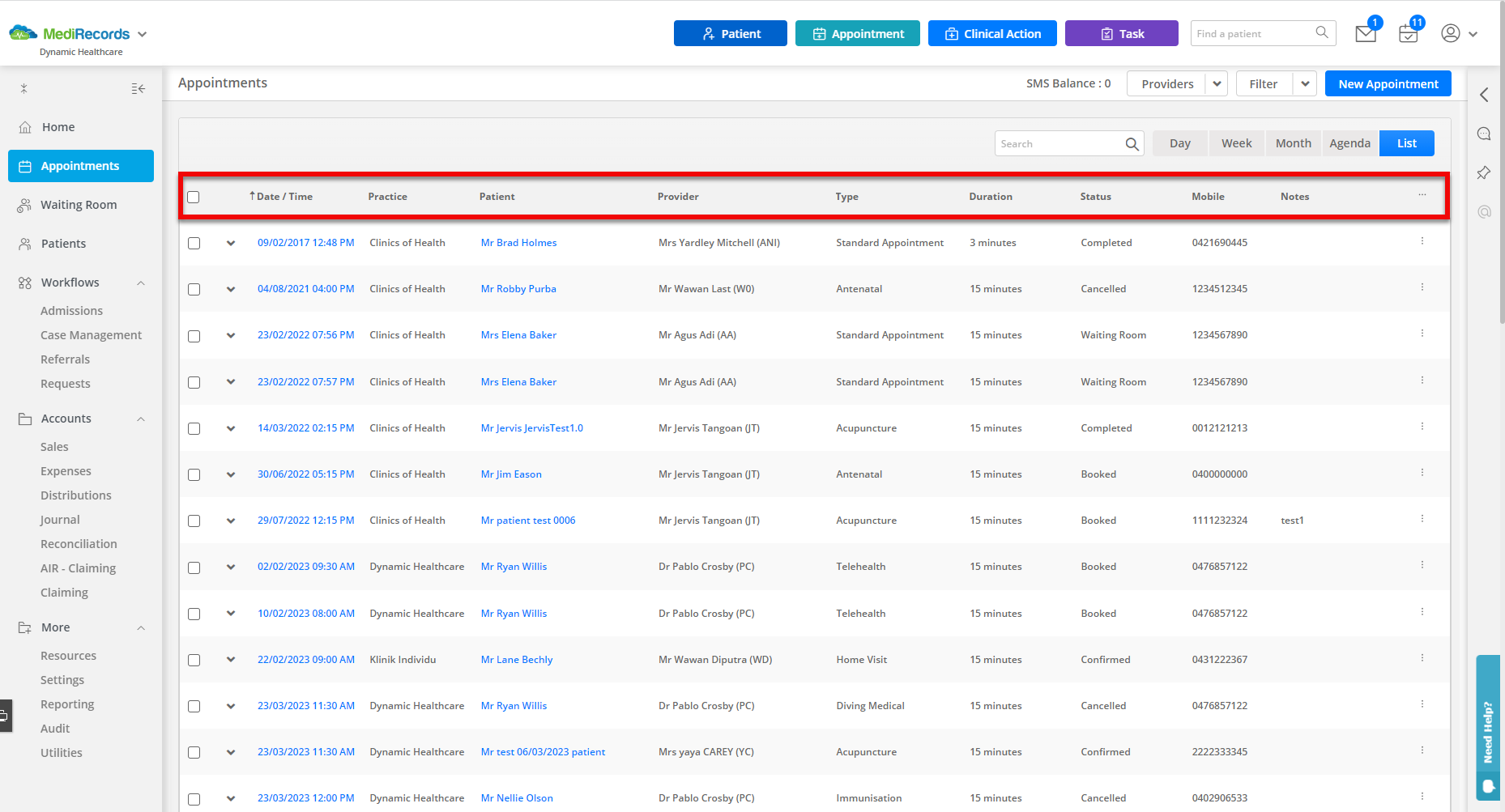Click the purple Task button

1122,33
